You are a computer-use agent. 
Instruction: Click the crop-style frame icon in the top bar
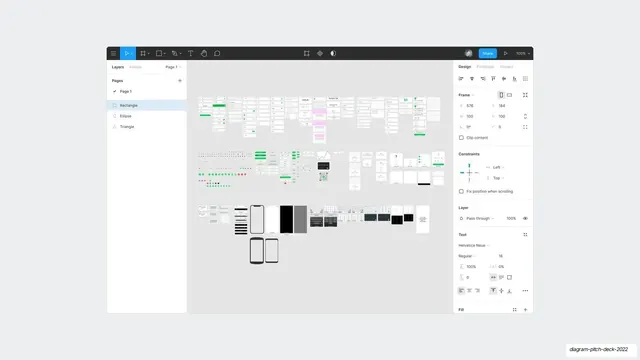coord(307,53)
